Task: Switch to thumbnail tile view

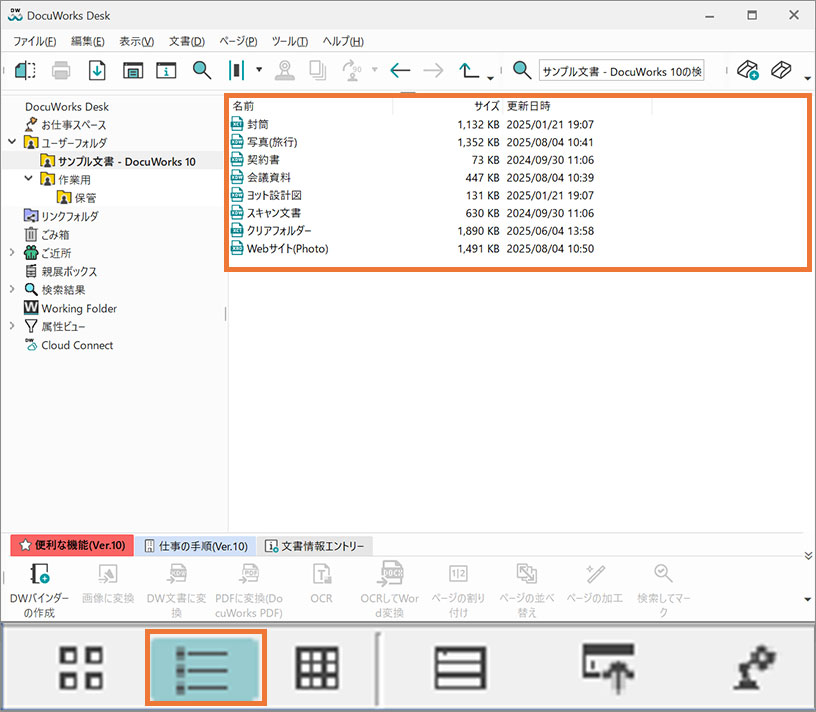Action: coord(81,667)
